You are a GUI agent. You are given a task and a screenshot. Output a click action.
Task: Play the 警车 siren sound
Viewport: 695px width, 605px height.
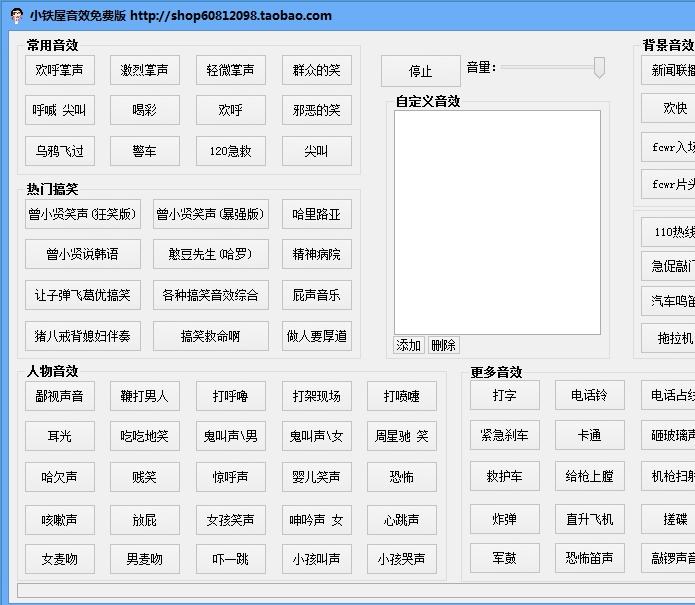coord(145,151)
